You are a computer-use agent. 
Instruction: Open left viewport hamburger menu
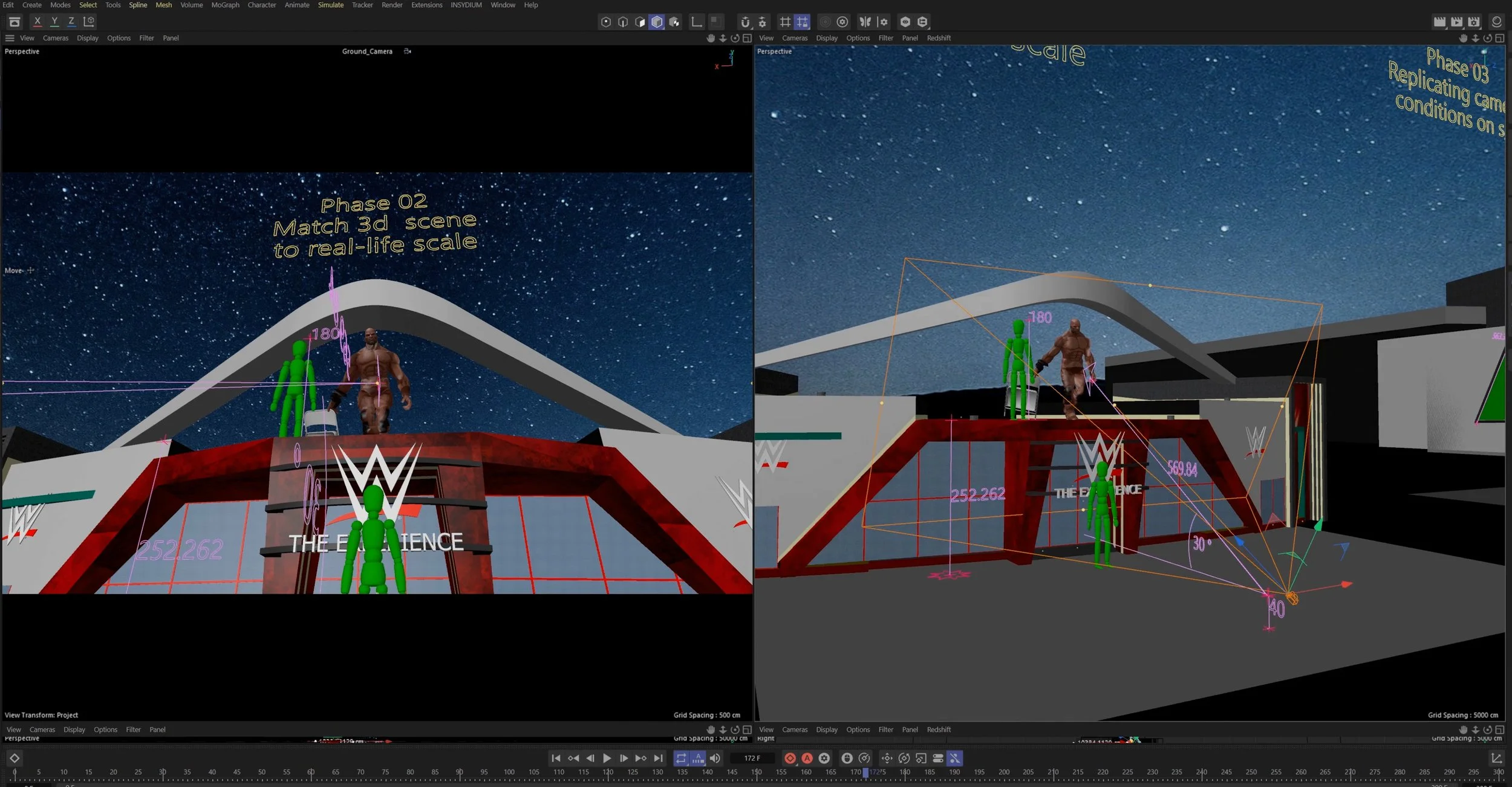(x=10, y=38)
